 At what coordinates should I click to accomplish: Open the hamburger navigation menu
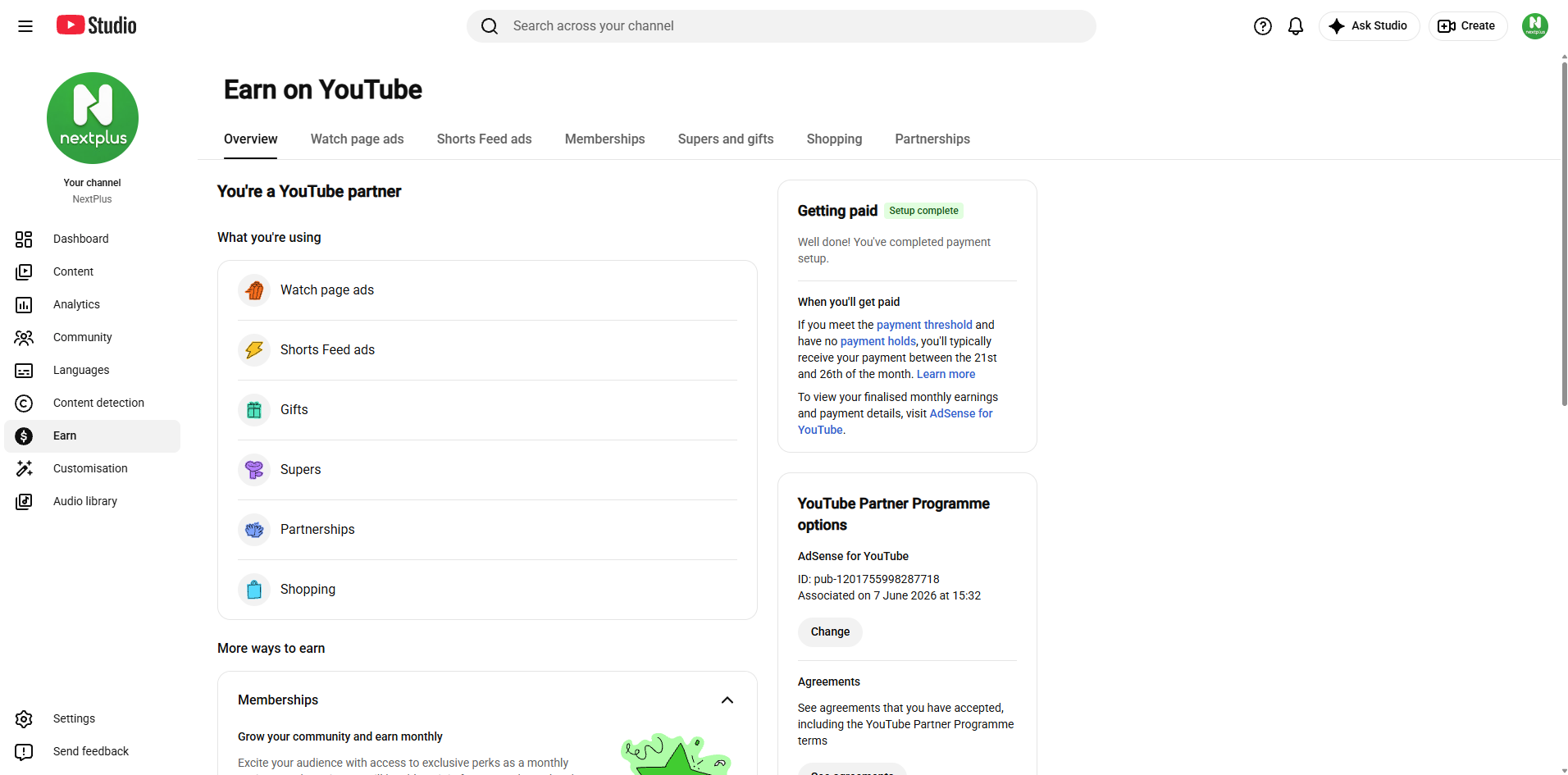tap(25, 26)
